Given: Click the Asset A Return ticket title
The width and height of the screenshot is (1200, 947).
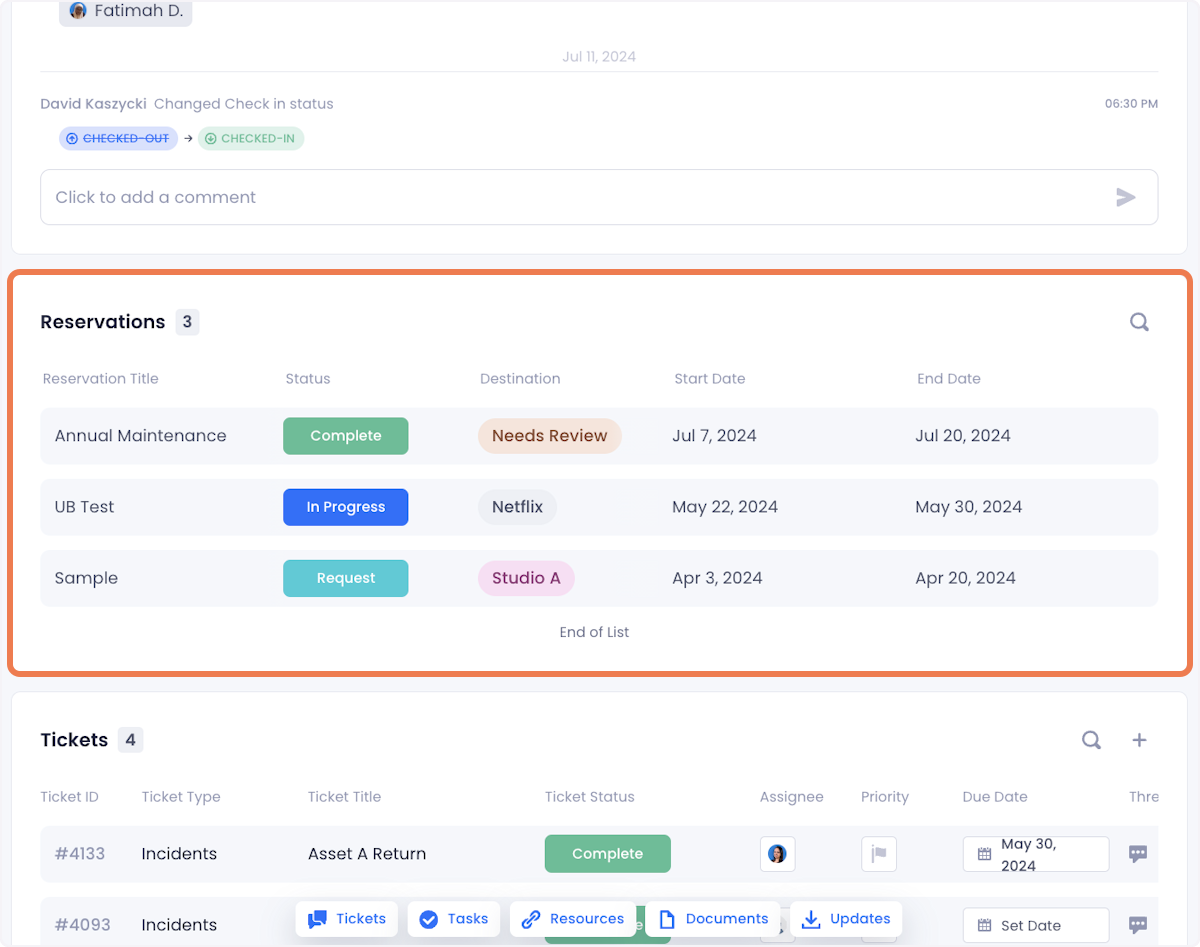Looking at the screenshot, I should tap(367, 854).
